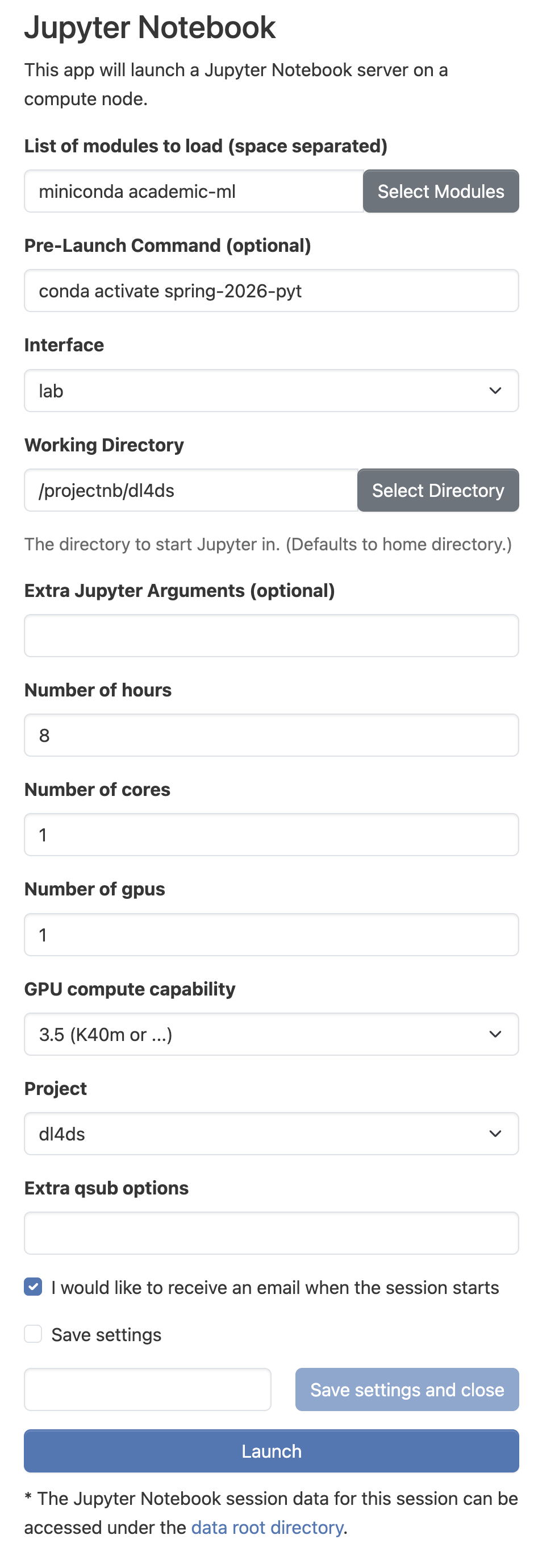Click the Select Directory button
559x1568 pixels.
(437, 491)
